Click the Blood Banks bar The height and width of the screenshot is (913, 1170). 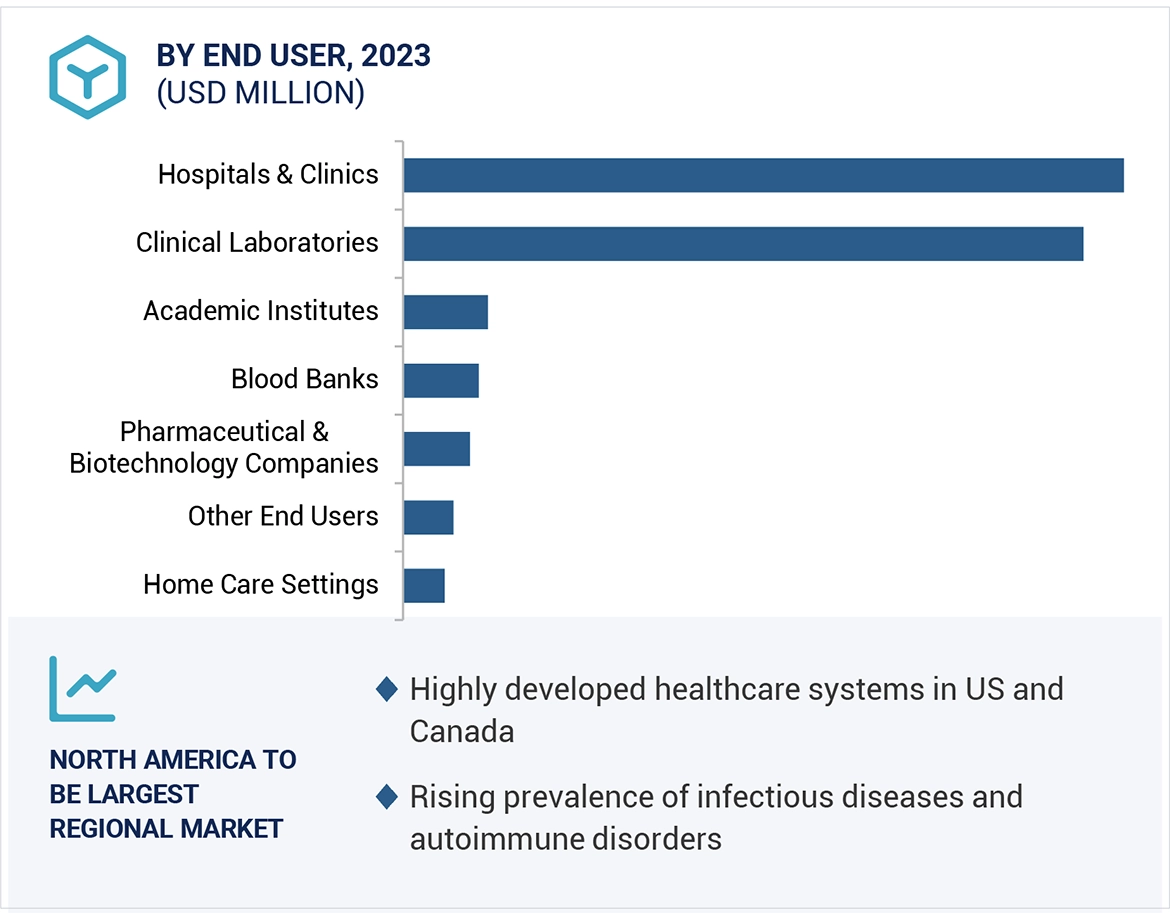click(x=441, y=380)
